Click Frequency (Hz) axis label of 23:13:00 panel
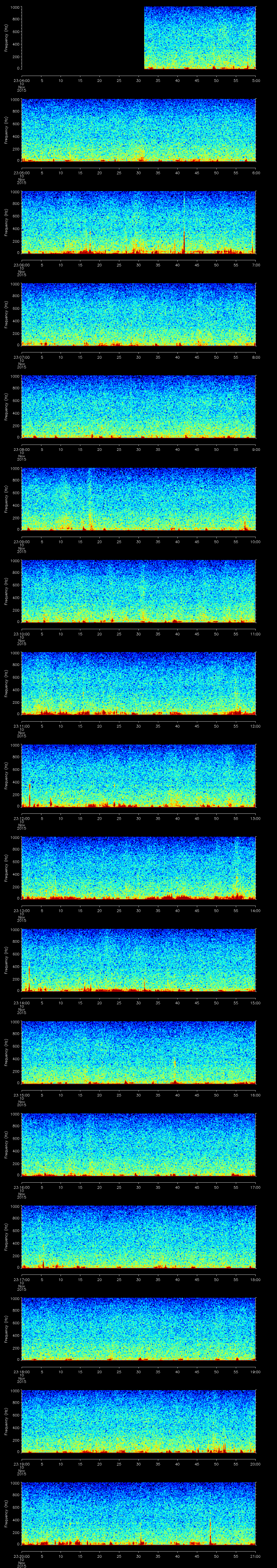 6,868
